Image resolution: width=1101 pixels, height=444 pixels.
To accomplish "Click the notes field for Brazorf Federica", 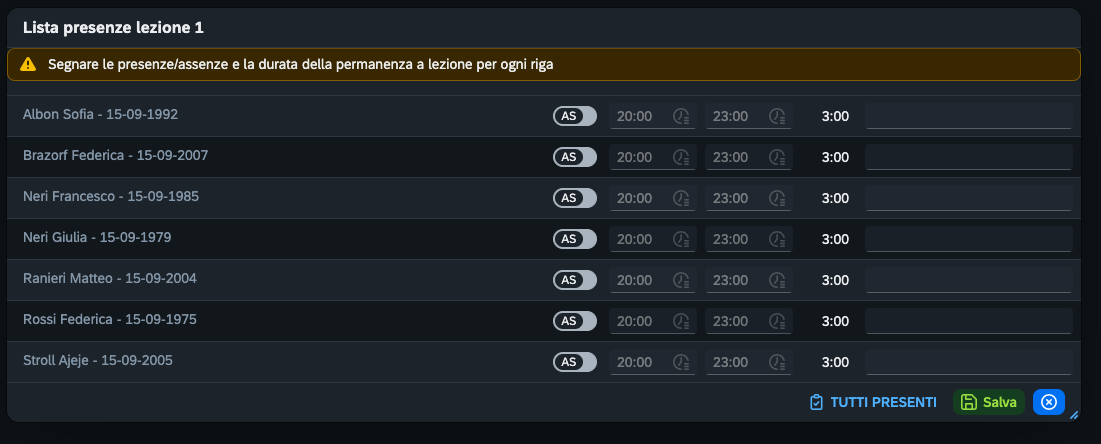I will coord(968,157).
